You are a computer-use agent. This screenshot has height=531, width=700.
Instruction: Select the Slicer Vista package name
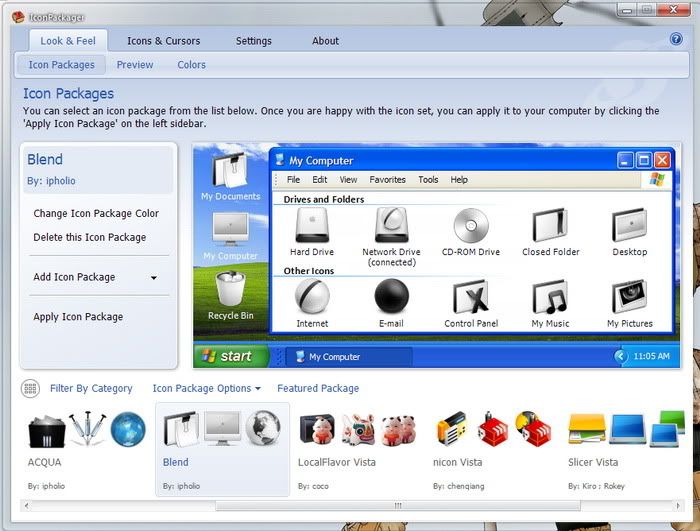point(593,462)
